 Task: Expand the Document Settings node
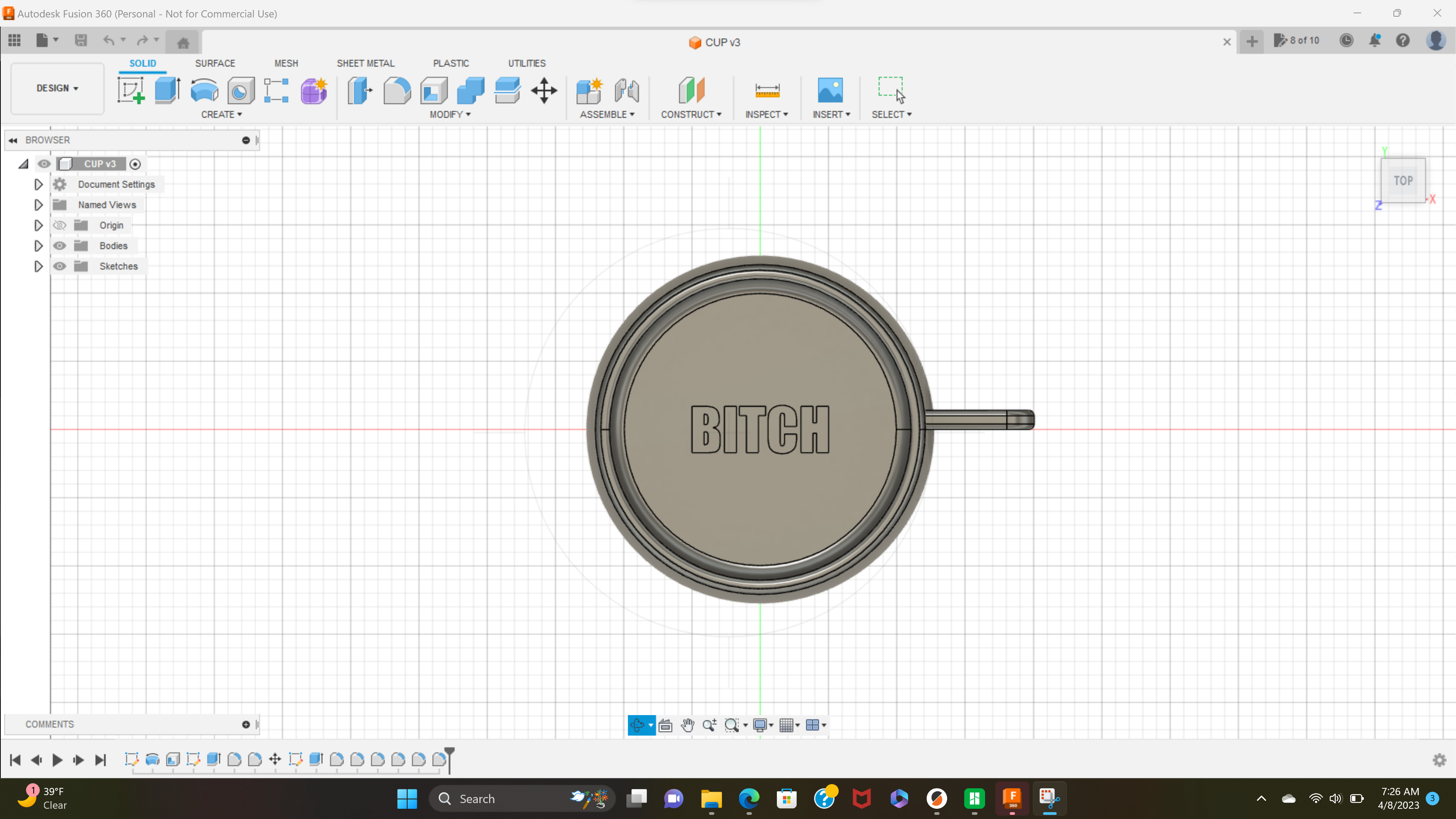click(x=38, y=184)
